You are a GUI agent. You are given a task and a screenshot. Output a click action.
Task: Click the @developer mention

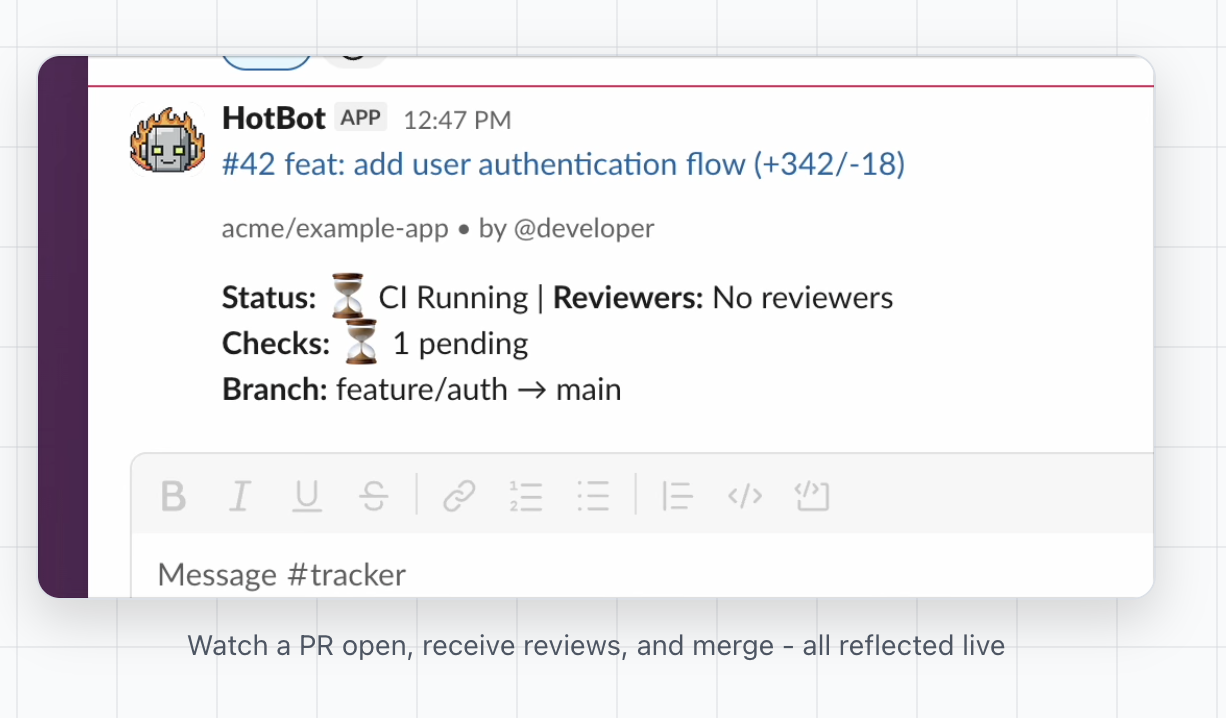[x=584, y=229]
